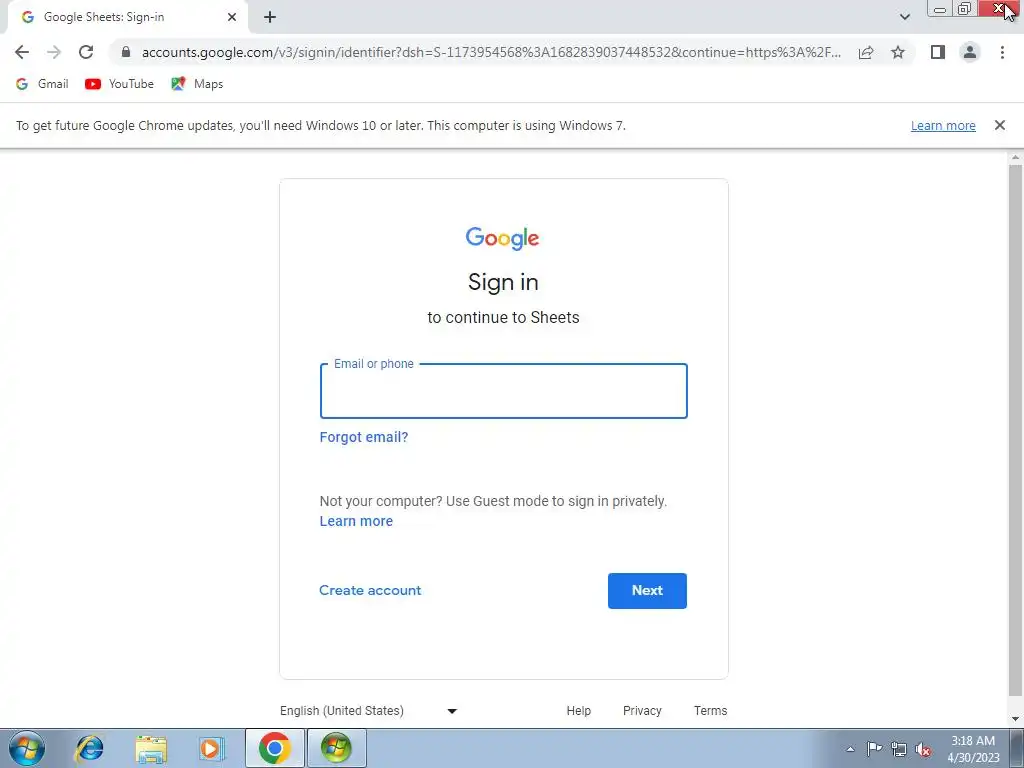
Task: Open the Maps bookmark
Action: tap(197, 84)
